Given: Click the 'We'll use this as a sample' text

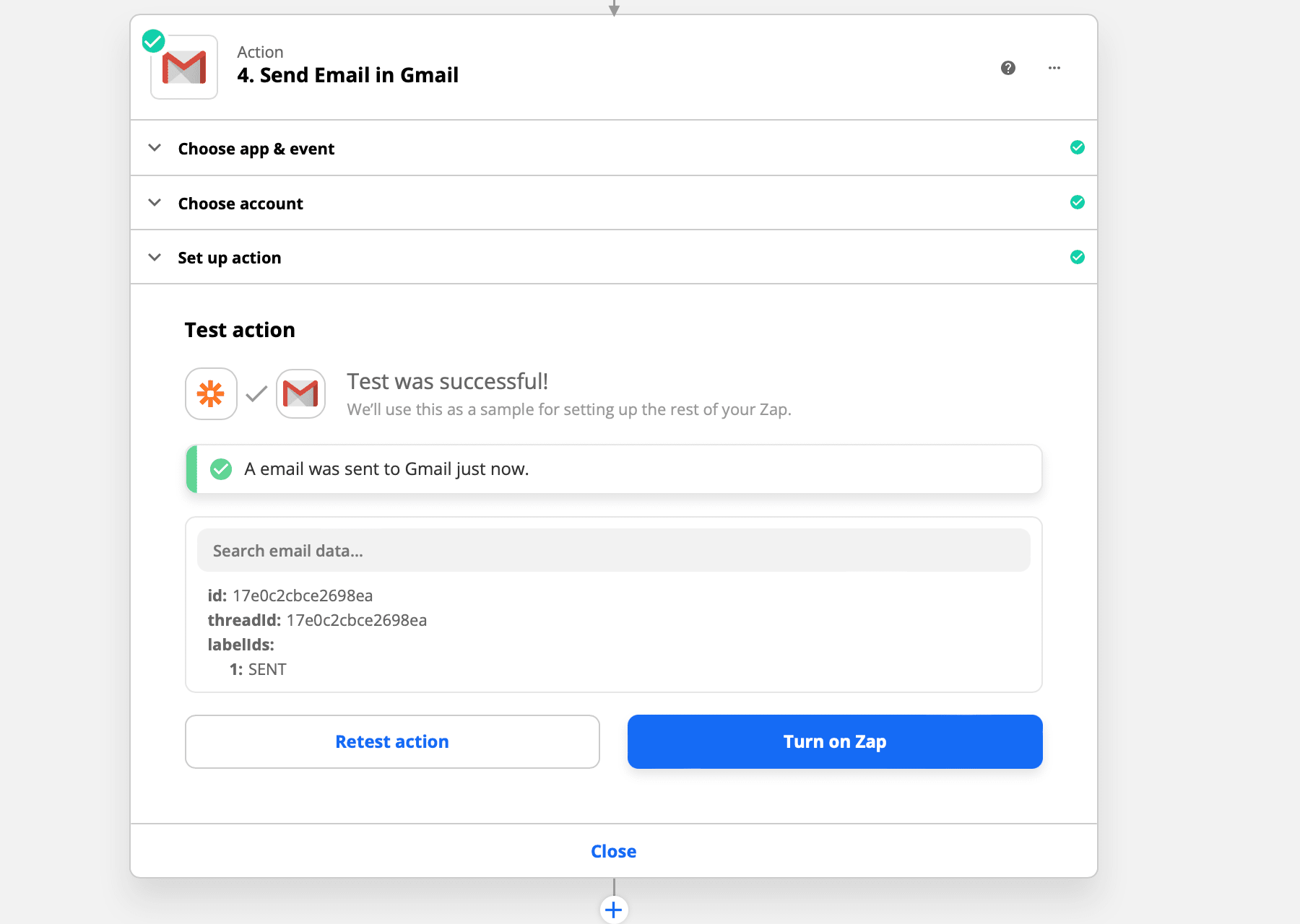Looking at the screenshot, I should tap(569, 409).
